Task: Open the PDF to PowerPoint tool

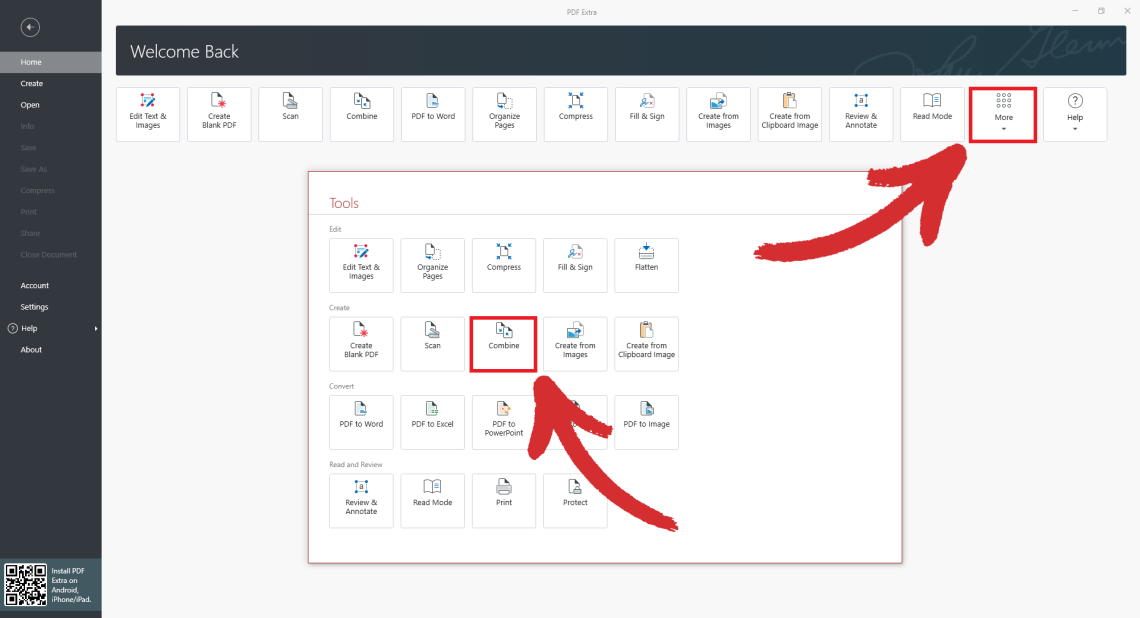Action: click(503, 422)
